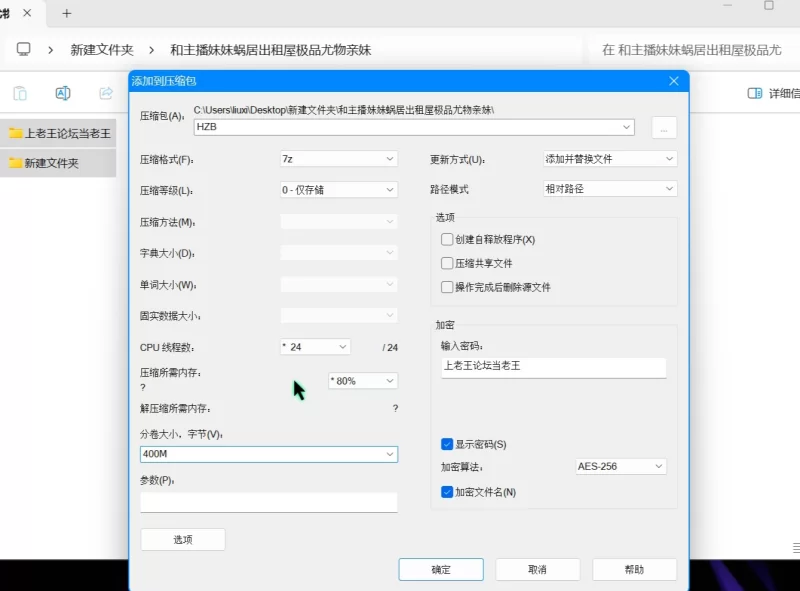The width and height of the screenshot is (800, 591).
Task: Minimize the Explorer window
Action: click(x=728, y=5)
